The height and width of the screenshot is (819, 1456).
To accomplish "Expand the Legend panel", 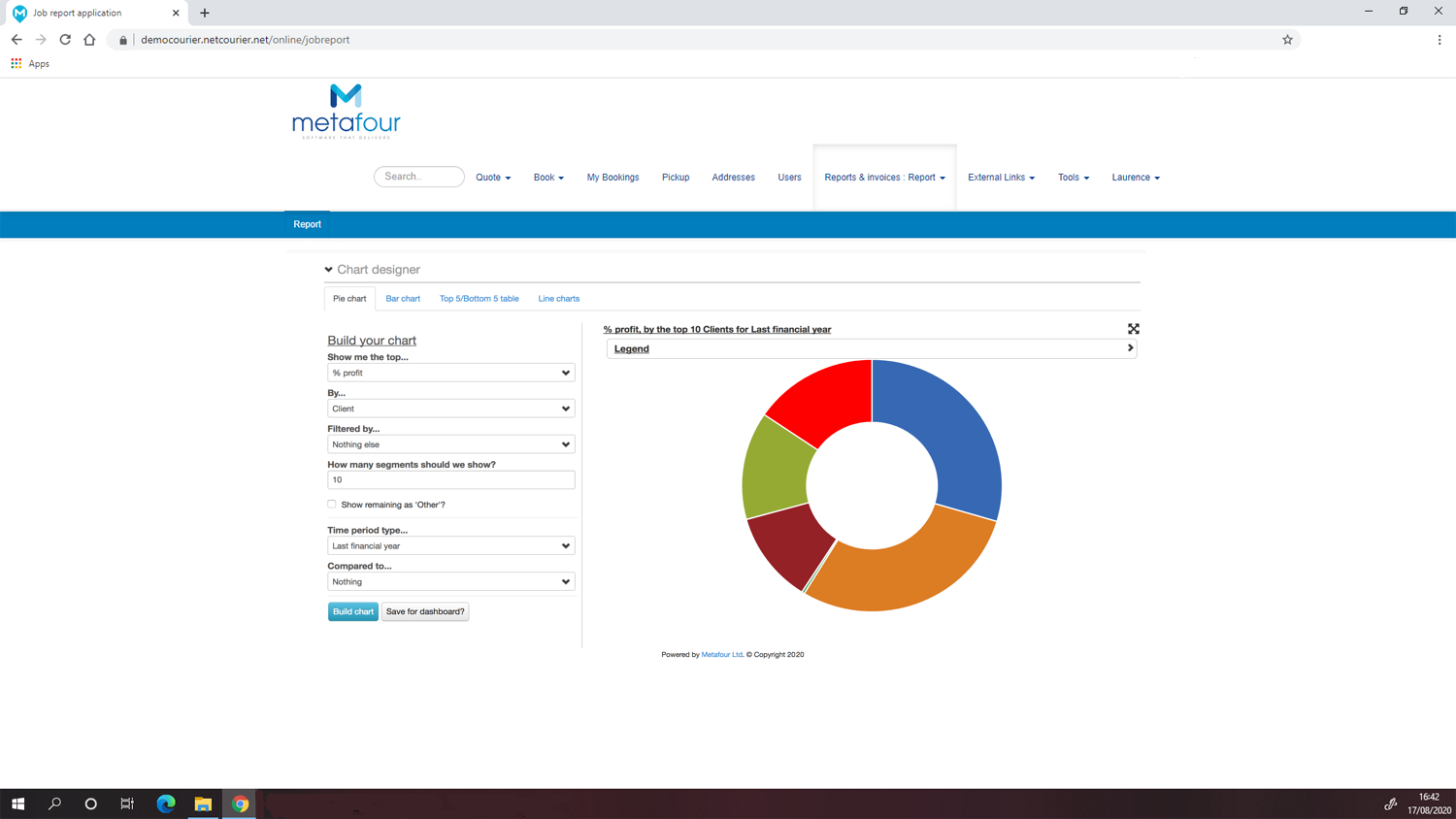I will [872, 348].
